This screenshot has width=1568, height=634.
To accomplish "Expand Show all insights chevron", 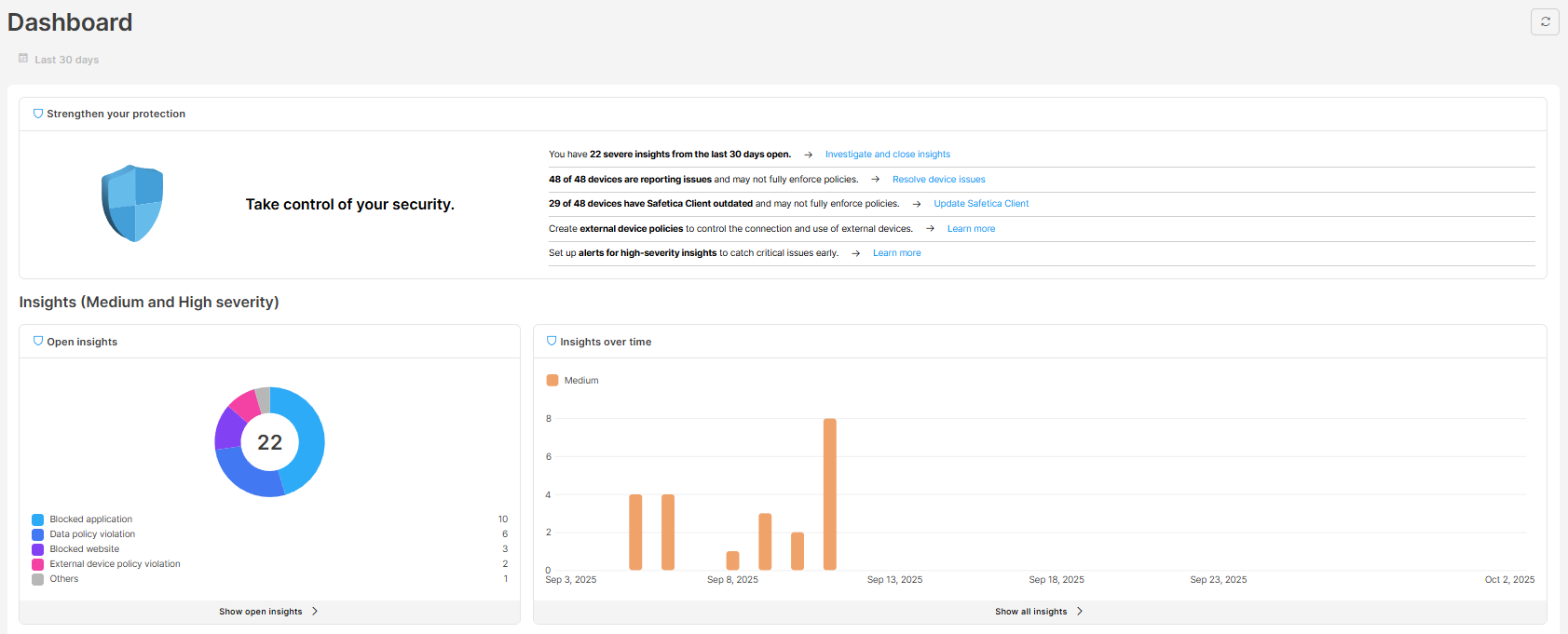I will [1080, 612].
